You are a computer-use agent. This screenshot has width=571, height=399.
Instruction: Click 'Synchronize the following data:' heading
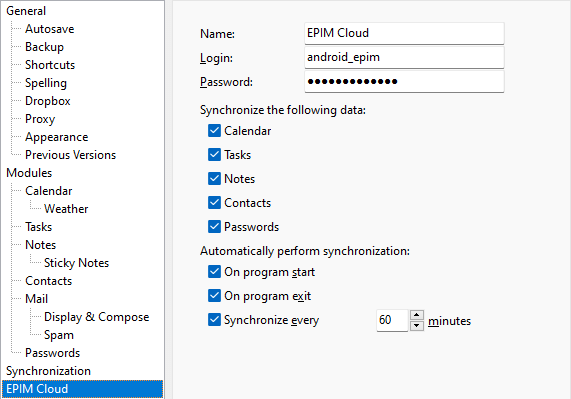[x=283, y=110]
